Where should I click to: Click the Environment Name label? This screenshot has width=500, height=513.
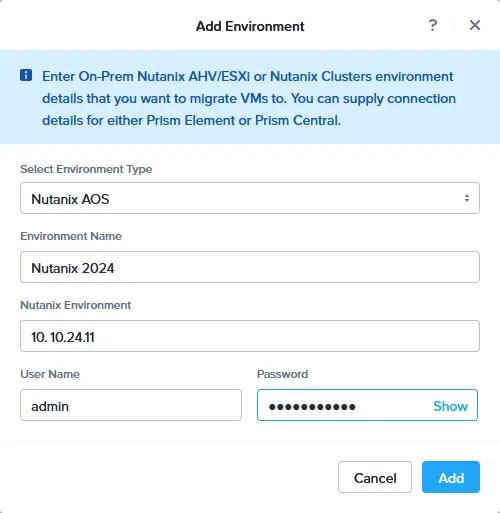coord(71,236)
